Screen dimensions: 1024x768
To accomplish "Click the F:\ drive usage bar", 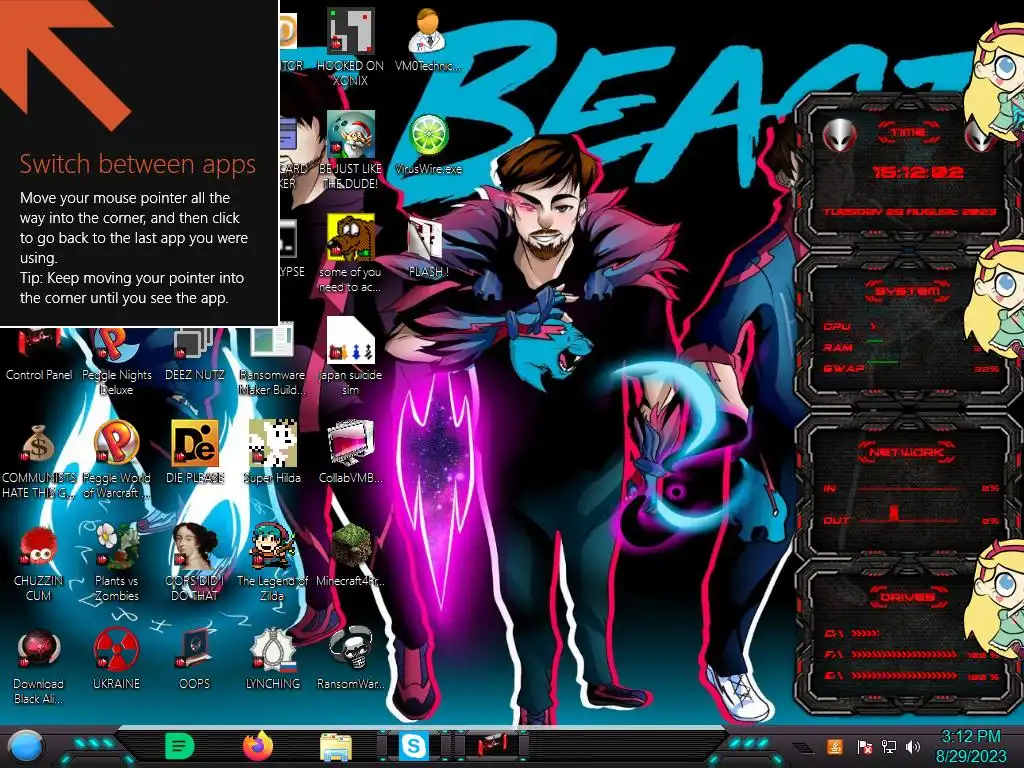I will 904,654.
